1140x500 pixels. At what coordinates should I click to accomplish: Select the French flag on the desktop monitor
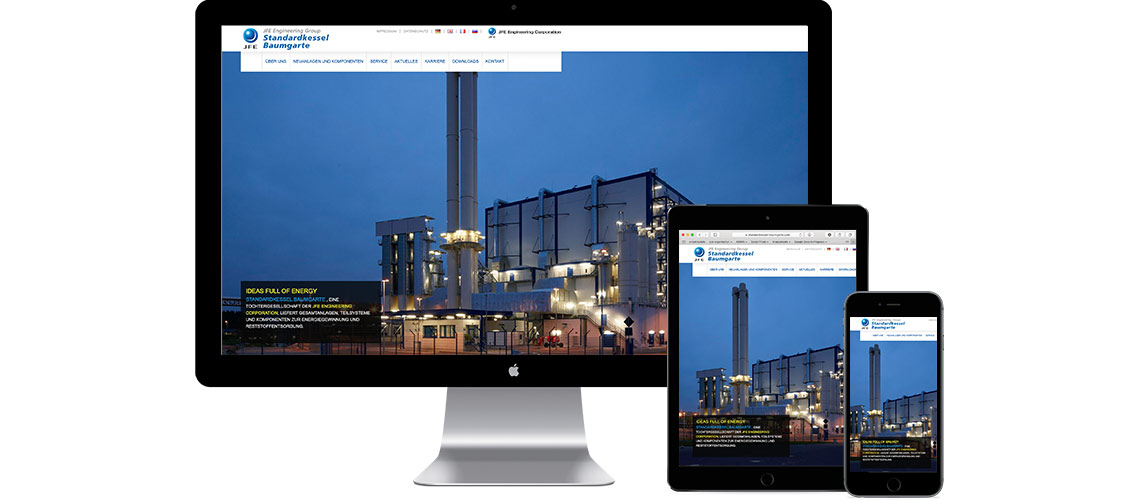462,31
